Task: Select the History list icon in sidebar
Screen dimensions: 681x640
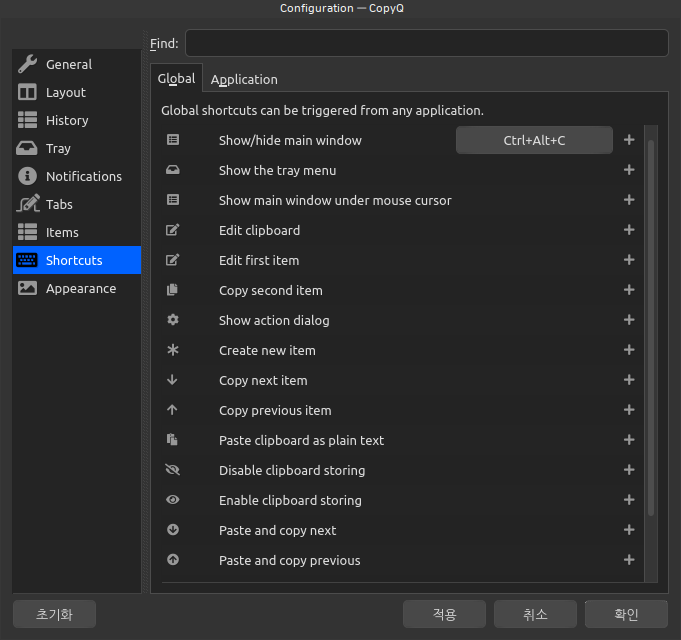Action: click(x=27, y=120)
